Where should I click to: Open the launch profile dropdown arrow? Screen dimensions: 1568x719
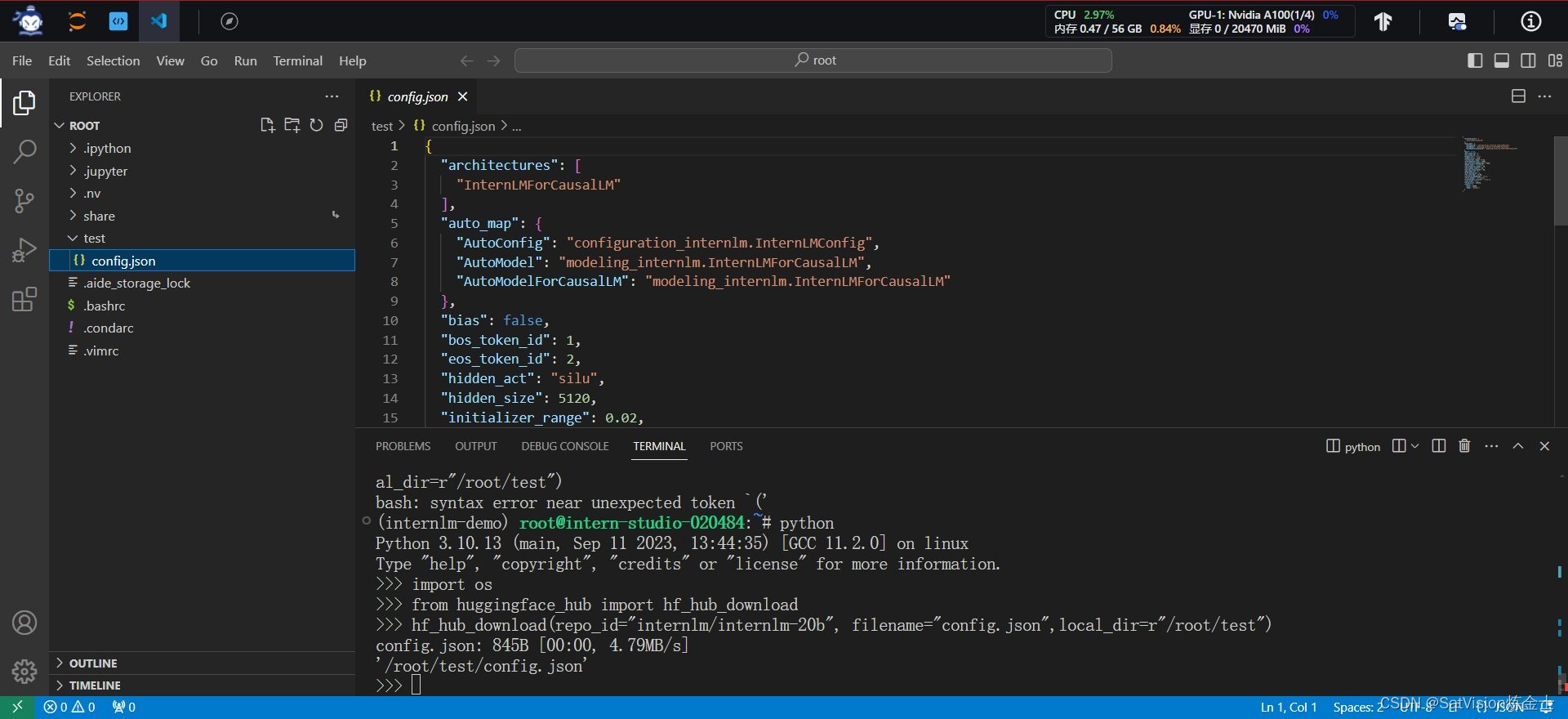[1414, 446]
